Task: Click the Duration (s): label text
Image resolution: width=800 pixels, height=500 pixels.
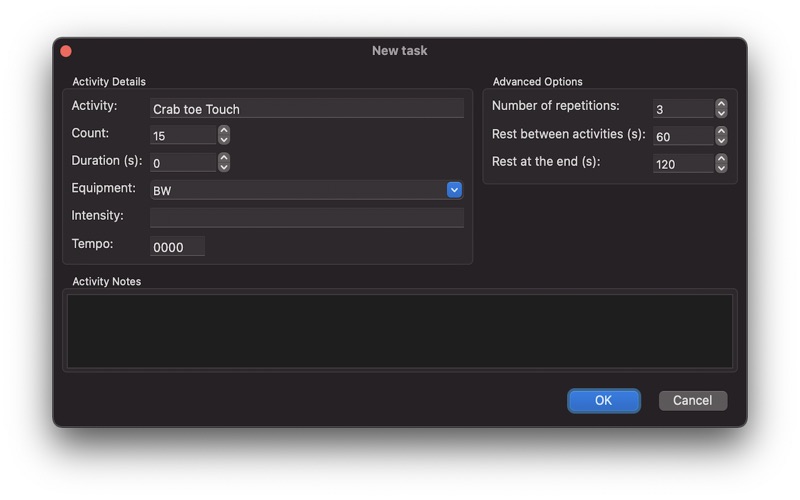Action: pyautogui.click(x=107, y=161)
